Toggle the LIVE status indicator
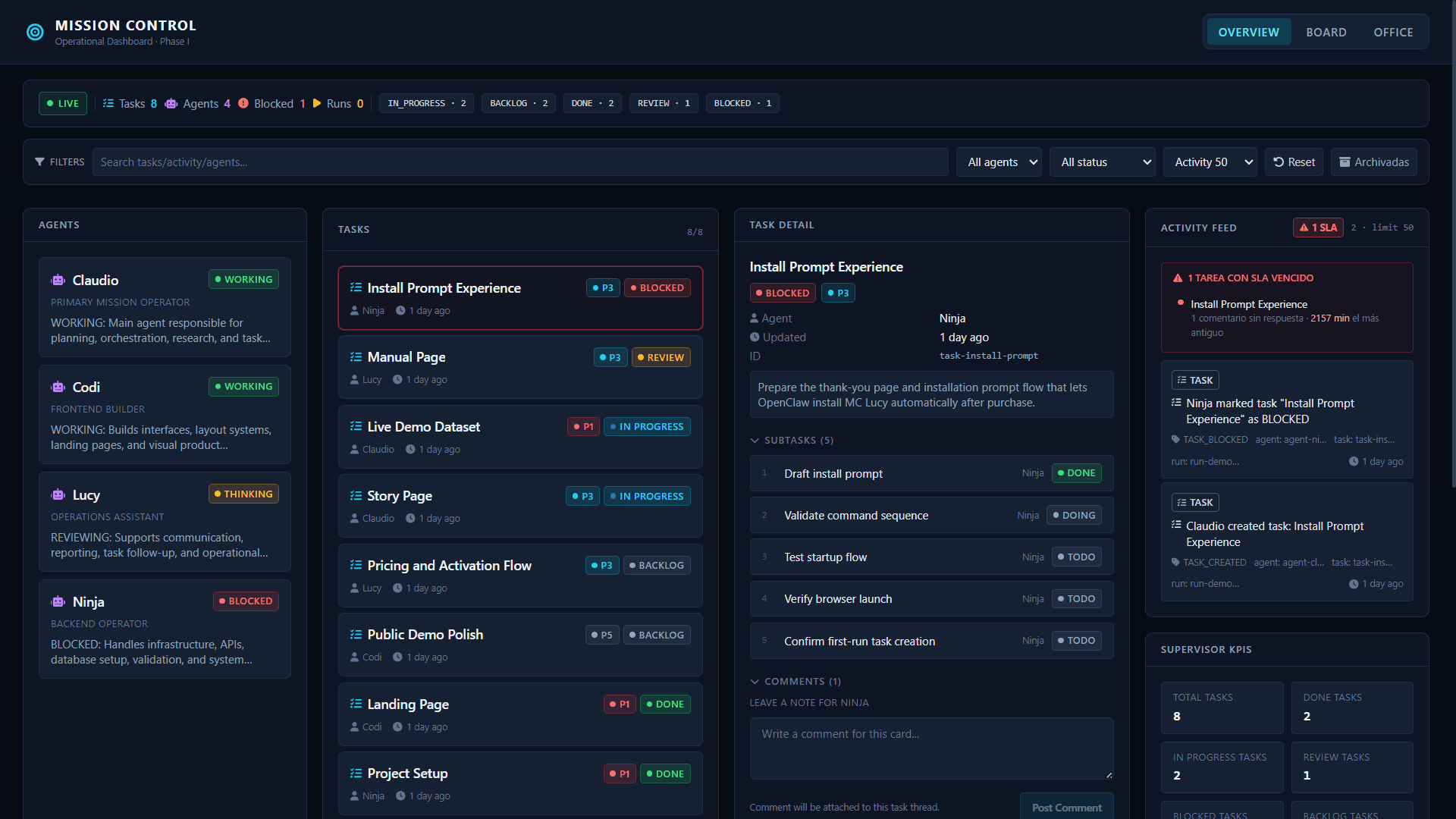 pos(63,104)
